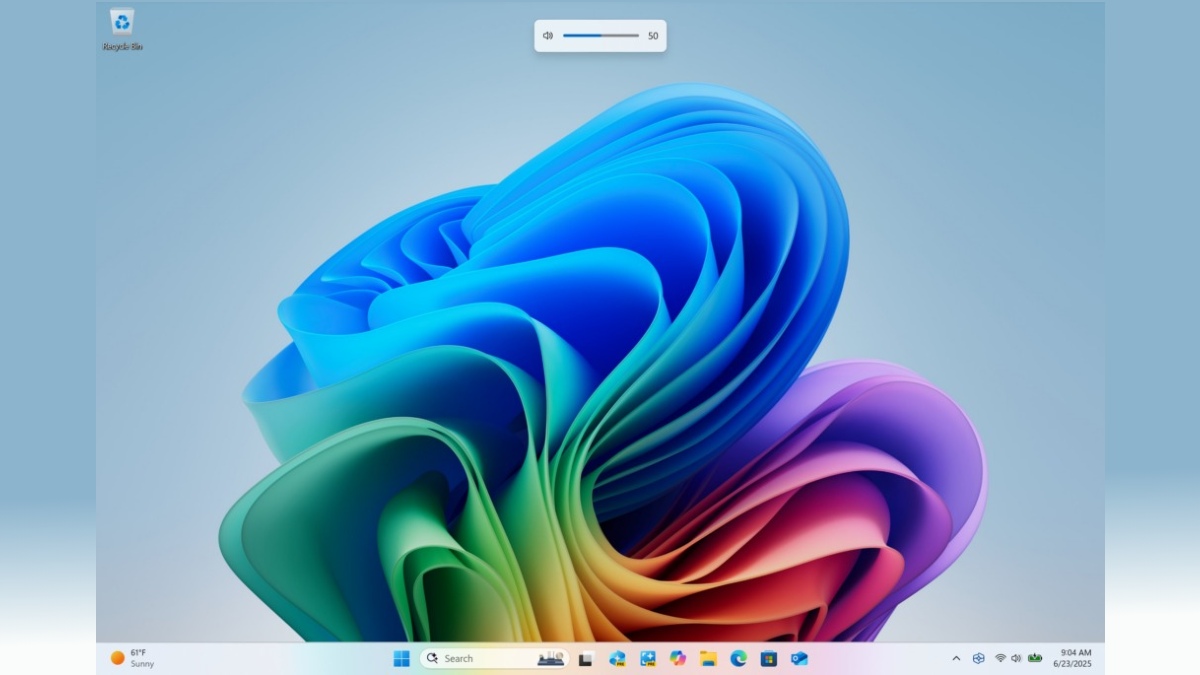
Task: Open Task View from the taskbar
Action: [x=587, y=658]
